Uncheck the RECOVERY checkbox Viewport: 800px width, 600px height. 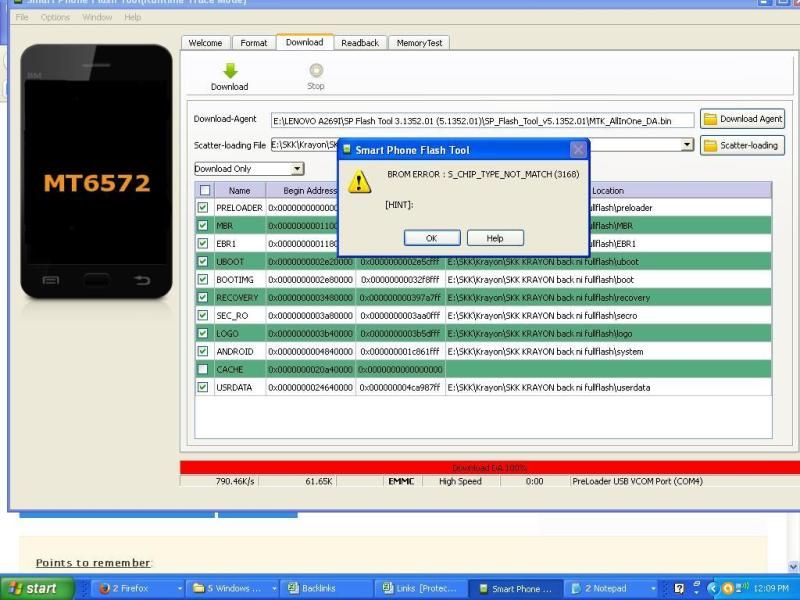click(203, 297)
